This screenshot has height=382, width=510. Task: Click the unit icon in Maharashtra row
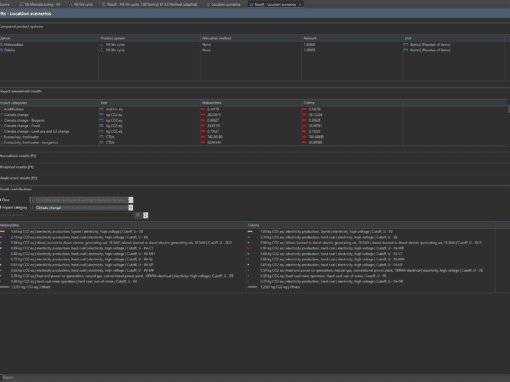tap(406, 45)
